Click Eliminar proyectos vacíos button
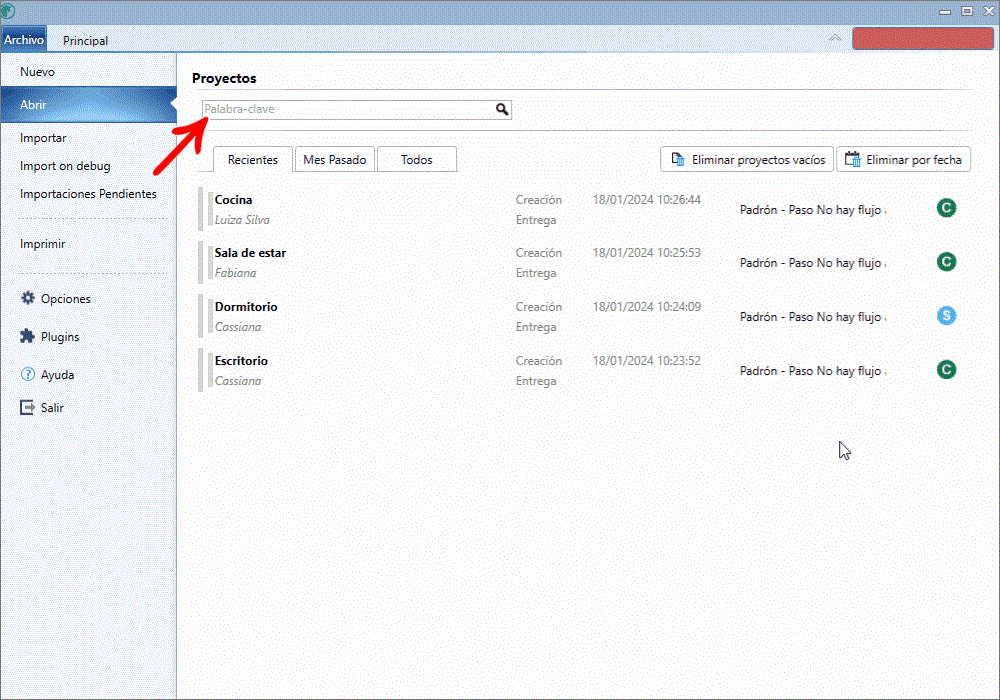This screenshot has width=1000, height=700. click(747, 159)
